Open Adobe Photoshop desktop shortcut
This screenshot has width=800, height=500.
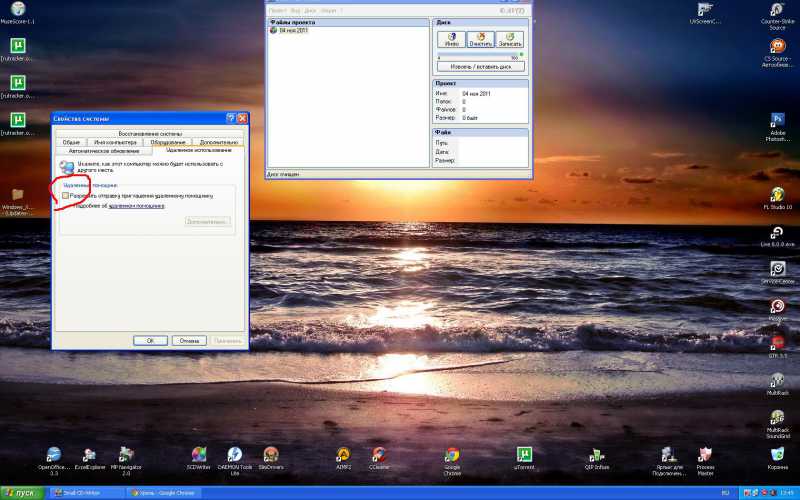pyautogui.click(x=777, y=121)
